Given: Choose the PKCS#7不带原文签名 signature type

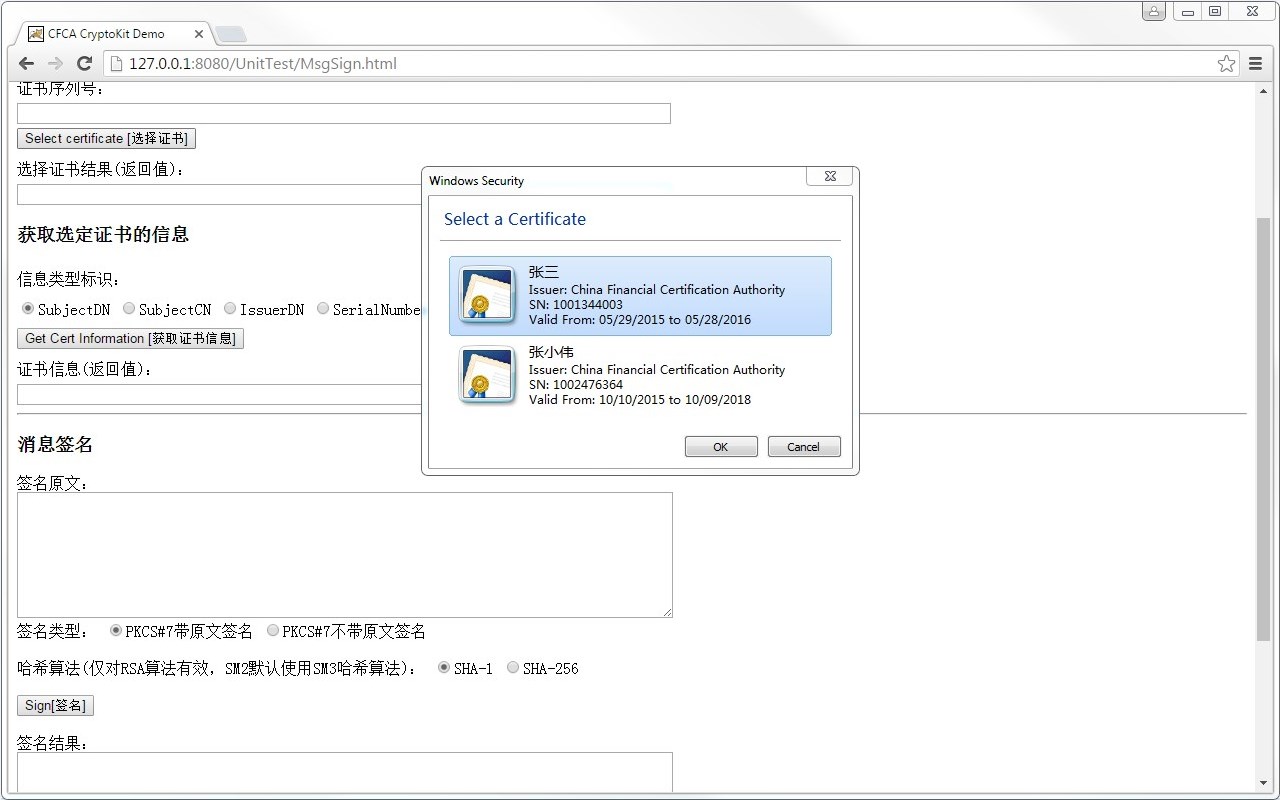Looking at the screenshot, I should (272, 630).
